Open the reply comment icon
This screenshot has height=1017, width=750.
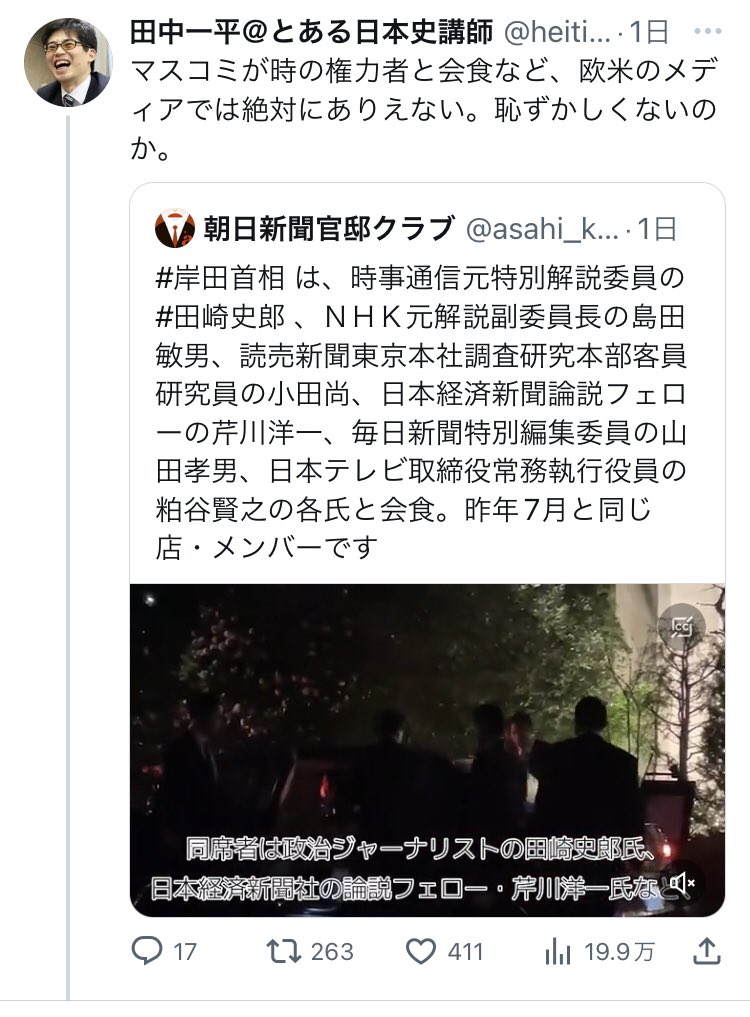(147, 951)
